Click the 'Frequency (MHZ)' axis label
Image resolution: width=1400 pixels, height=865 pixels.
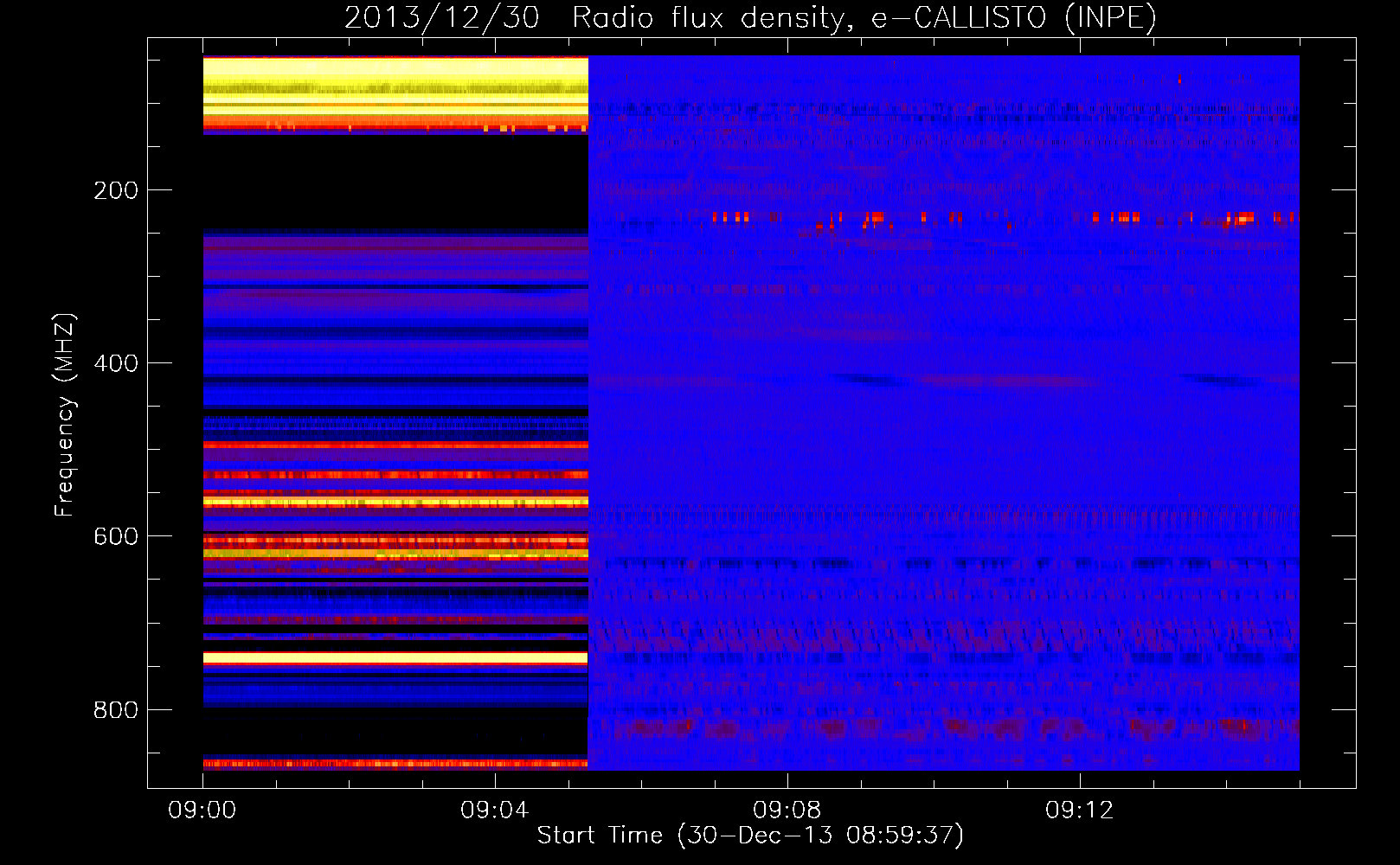65,415
